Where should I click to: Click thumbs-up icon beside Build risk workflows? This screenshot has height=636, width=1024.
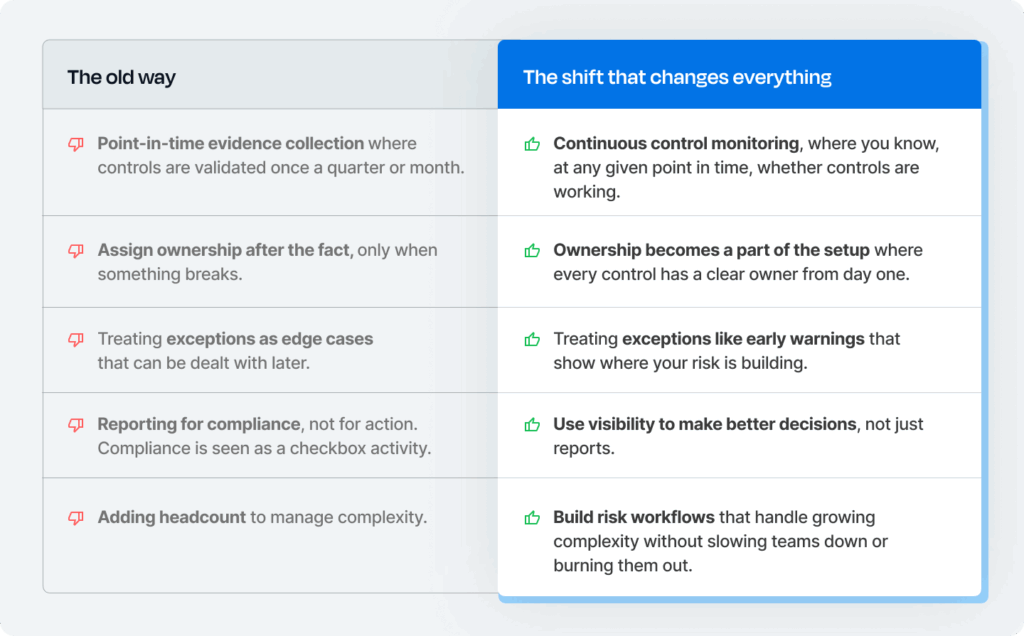[x=532, y=518]
